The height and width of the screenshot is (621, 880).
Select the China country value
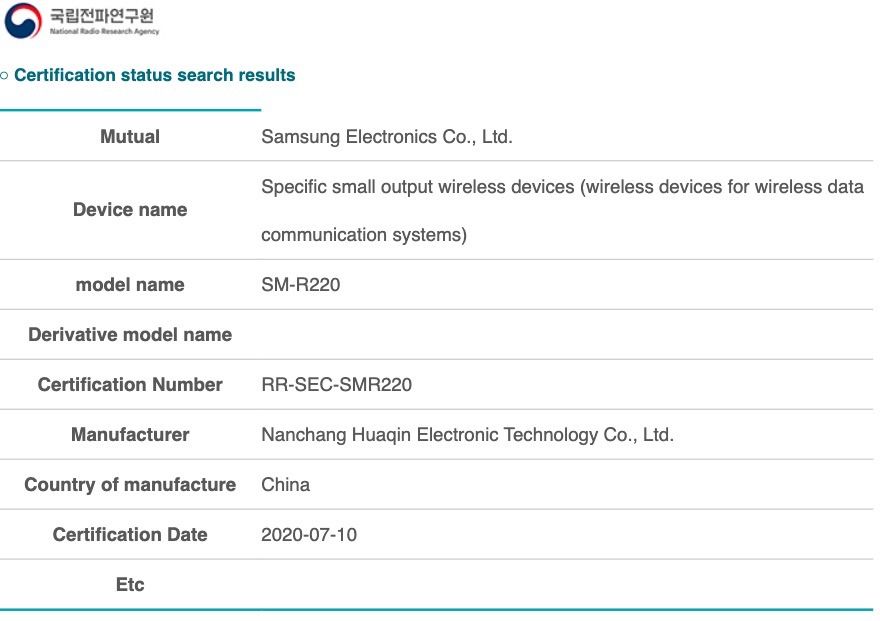285,484
